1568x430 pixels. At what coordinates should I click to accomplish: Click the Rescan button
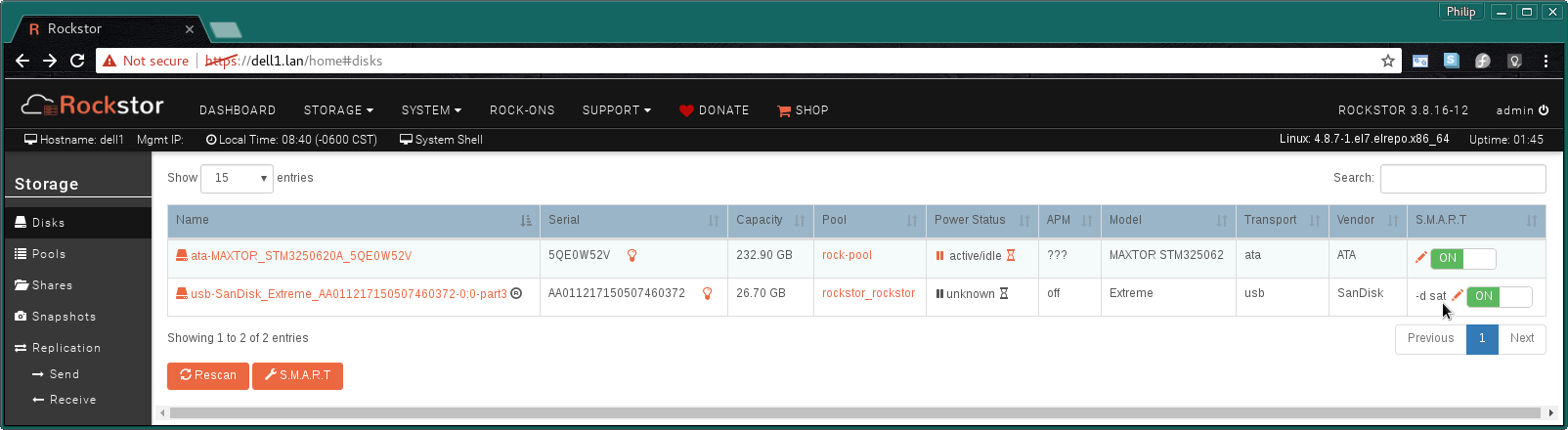click(x=208, y=375)
